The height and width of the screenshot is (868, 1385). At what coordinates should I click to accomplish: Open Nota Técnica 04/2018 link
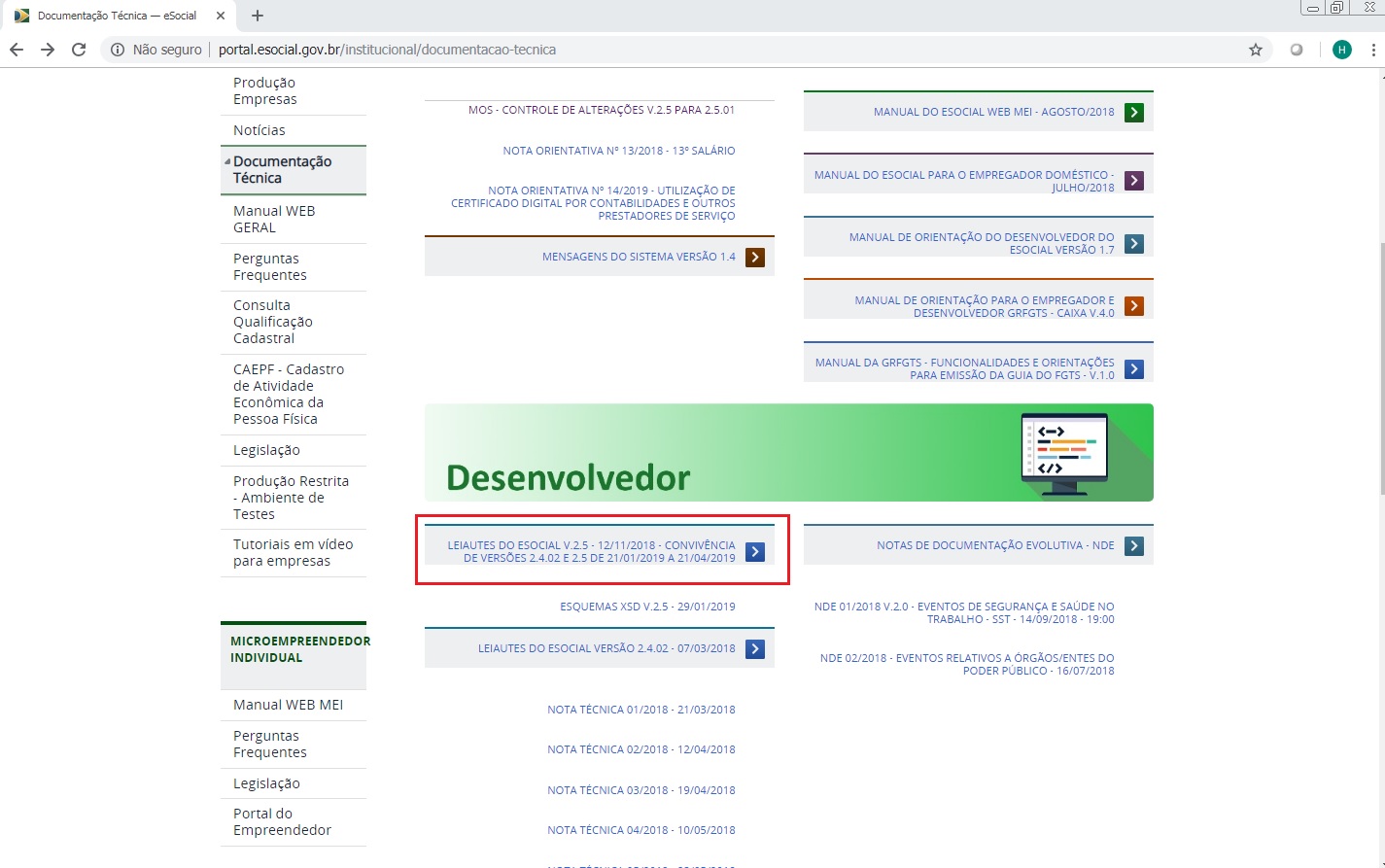click(641, 830)
